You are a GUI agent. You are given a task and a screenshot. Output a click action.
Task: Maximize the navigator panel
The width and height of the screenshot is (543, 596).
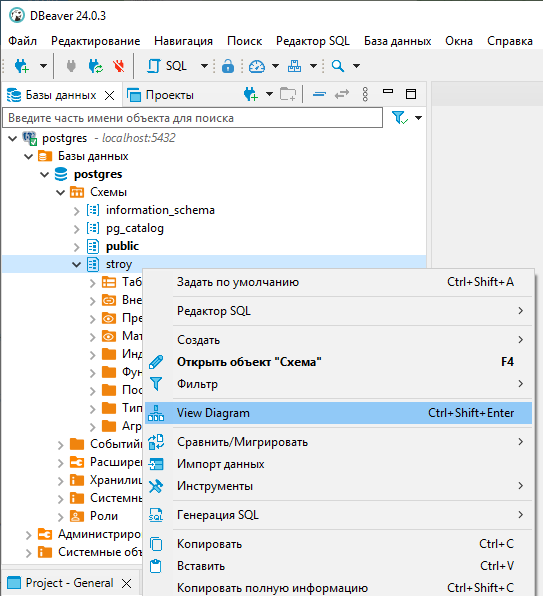pos(411,94)
